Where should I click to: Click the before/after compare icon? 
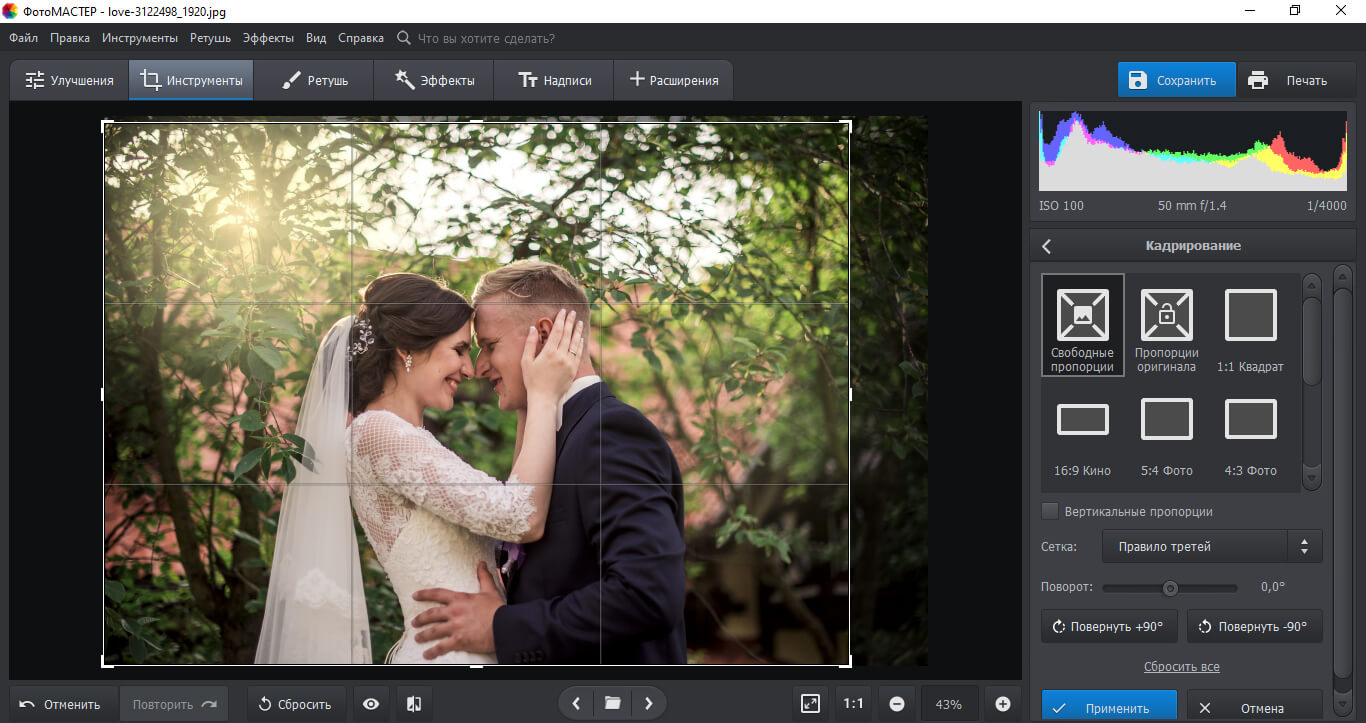point(414,704)
